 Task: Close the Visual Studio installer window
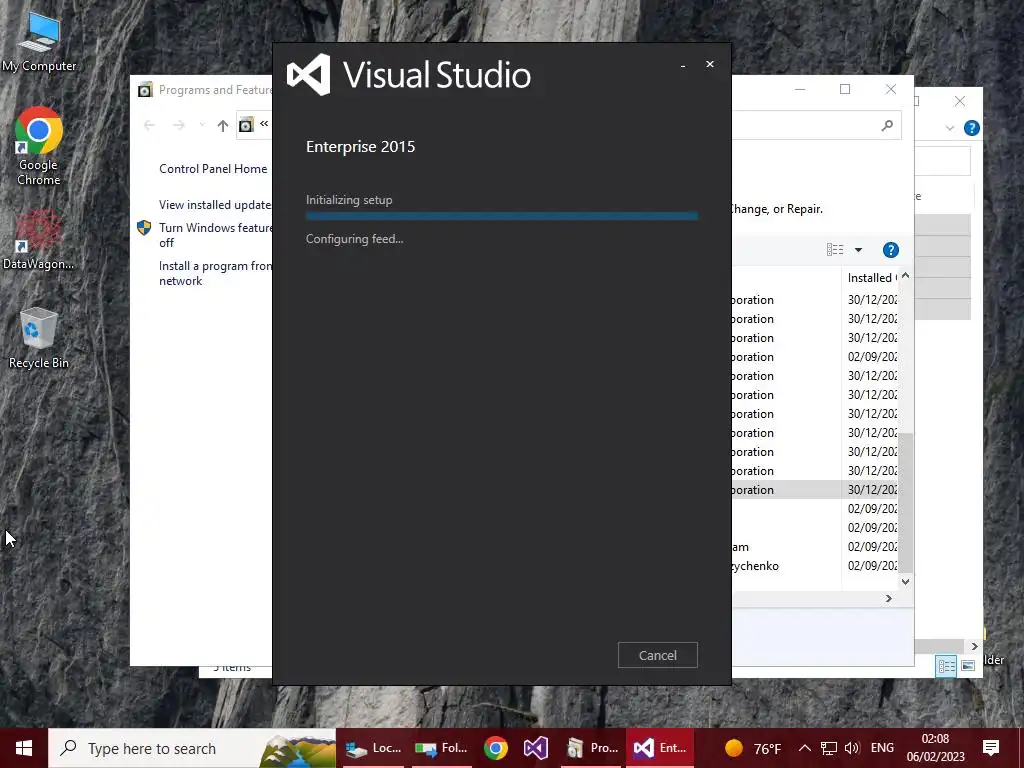pyautogui.click(x=710, y=64)
